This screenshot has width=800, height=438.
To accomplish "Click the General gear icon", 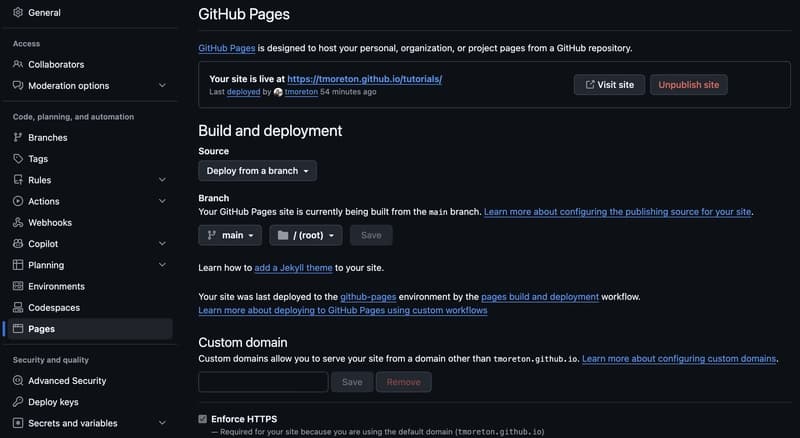I will coord(18,12).
